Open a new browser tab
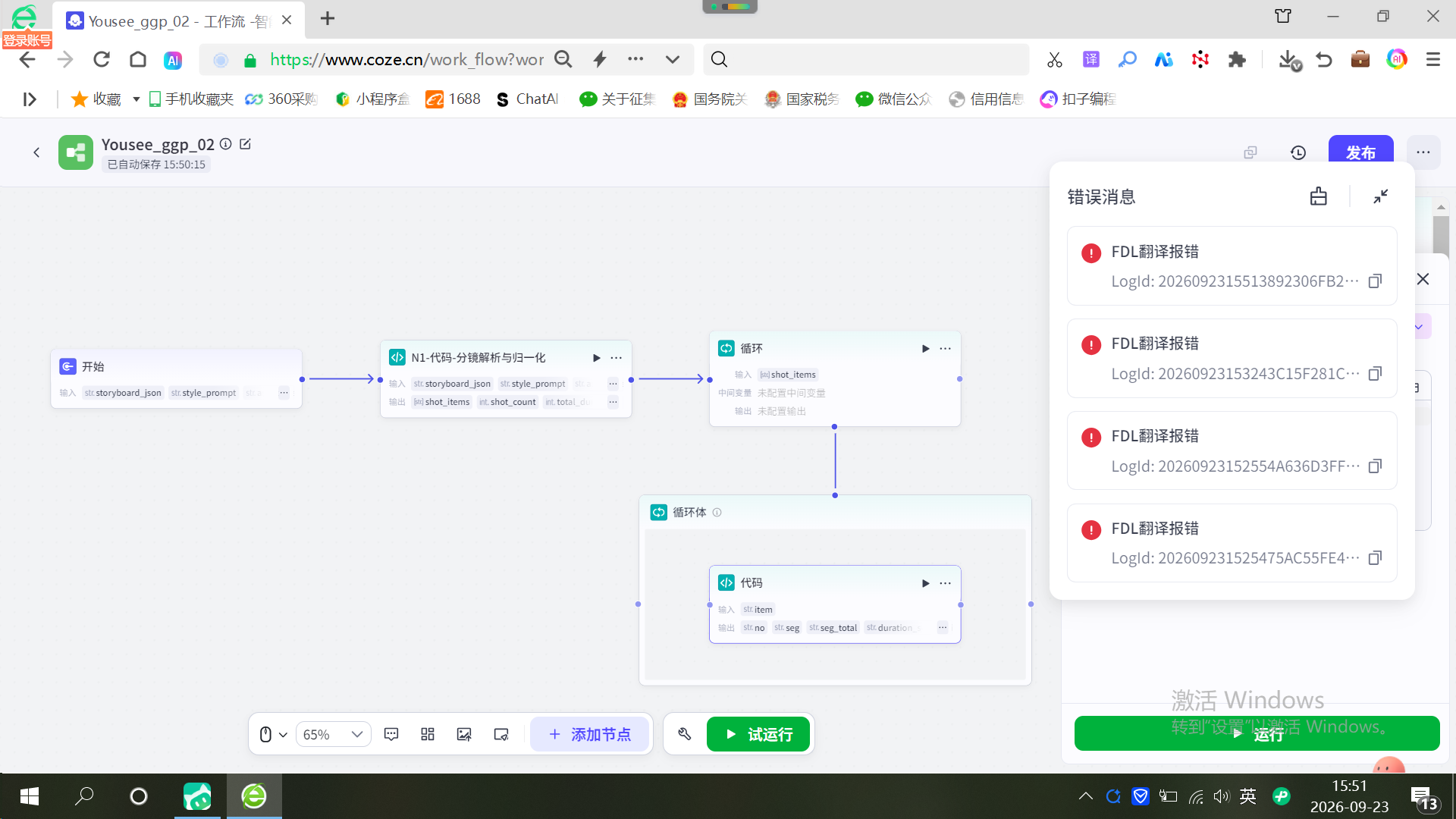The image size is (1456, 819). tap(328, 19)
